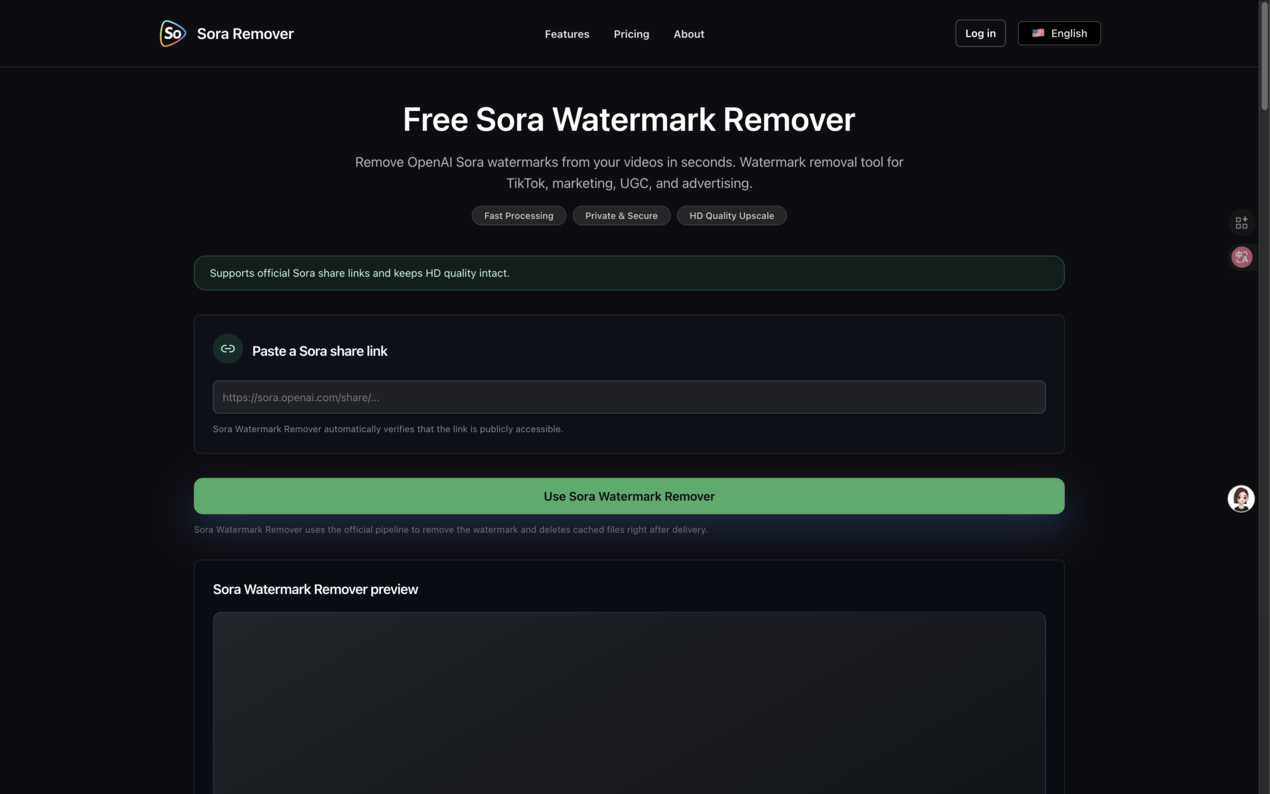The height and width of the screenshot is (794, 1270).
Task: Click the Sora Watermark Remover preview area
Action: pos(629,700)
